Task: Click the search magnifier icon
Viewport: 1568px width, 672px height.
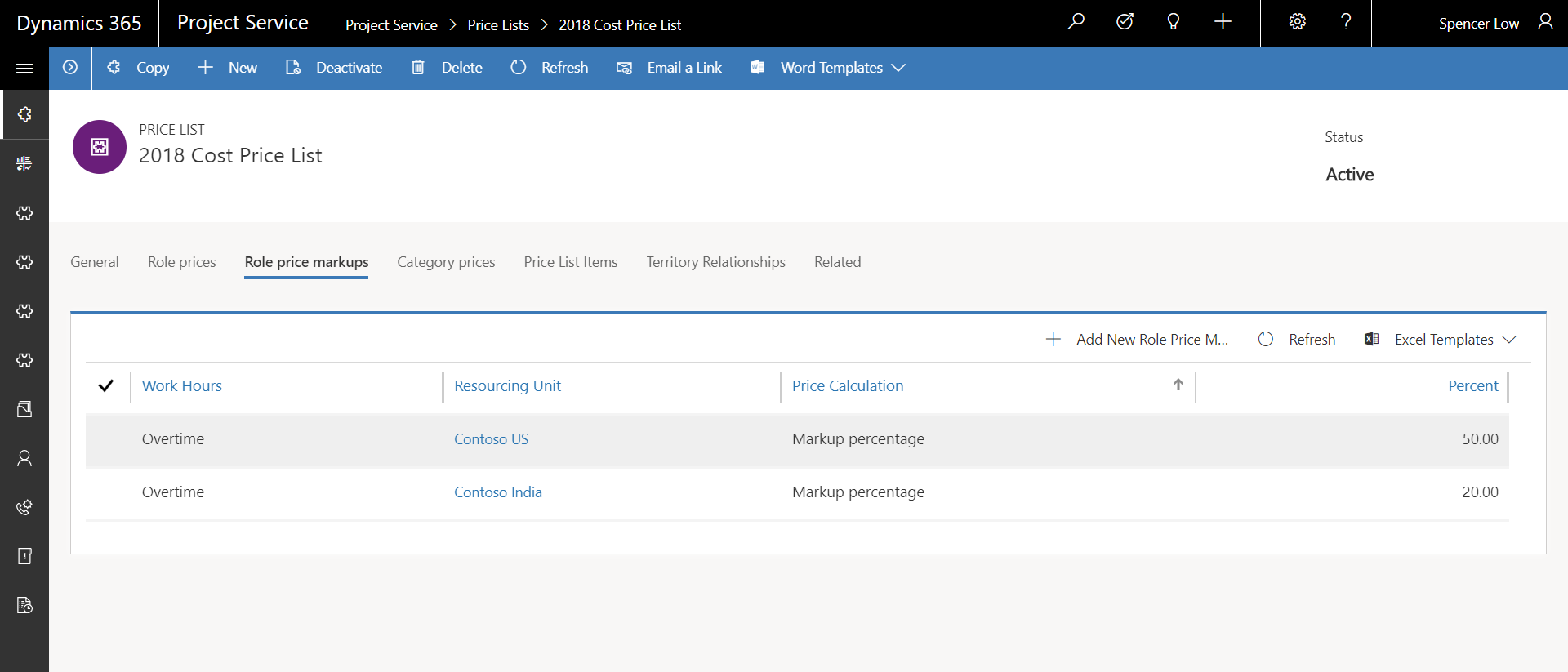Action: 1076,22
